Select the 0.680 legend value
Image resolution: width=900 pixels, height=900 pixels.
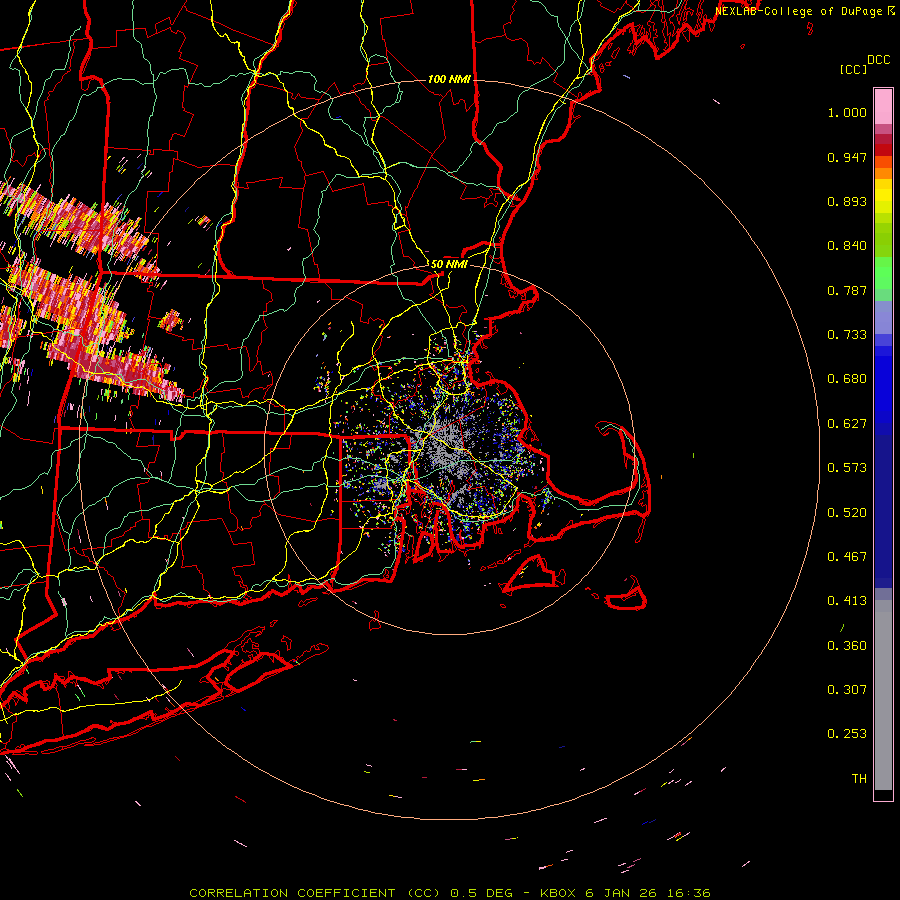pyautogui.click(x=847, y=379)
